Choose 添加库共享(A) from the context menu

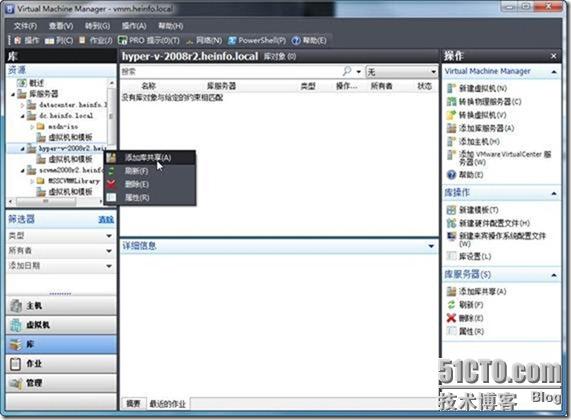tap(150, 158)
